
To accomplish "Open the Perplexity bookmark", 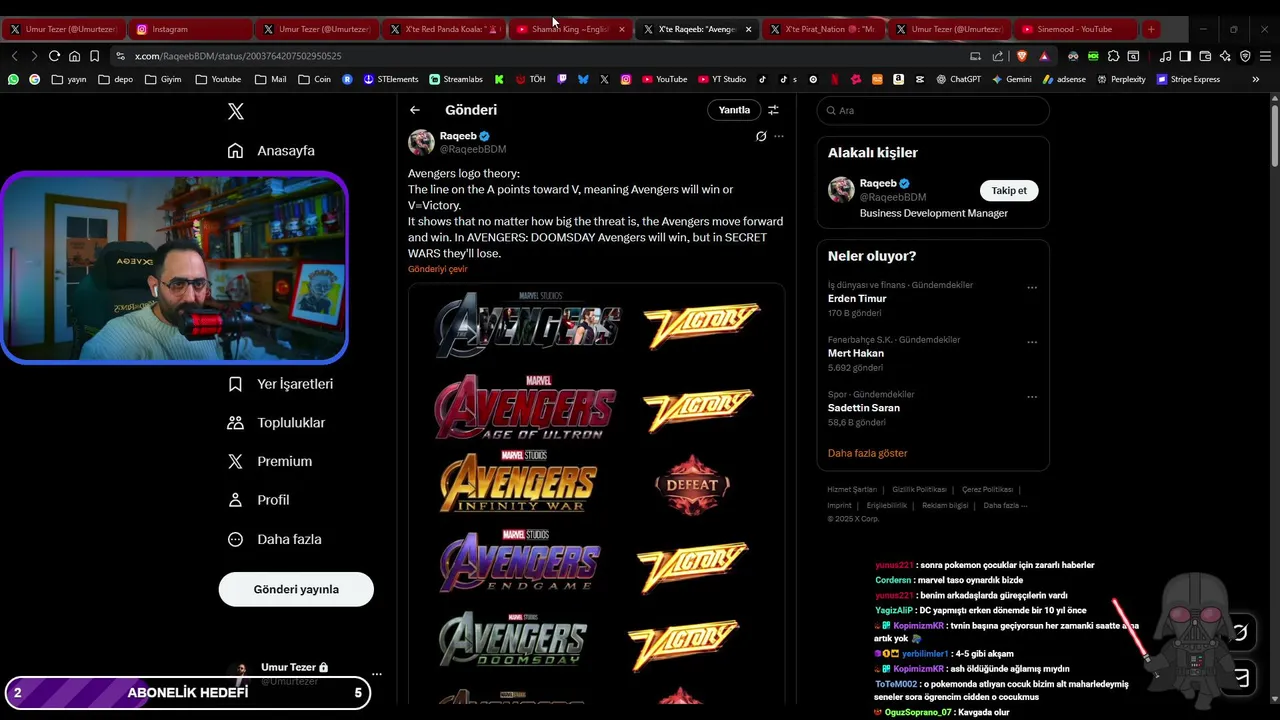I will (x=1121, y=79).
